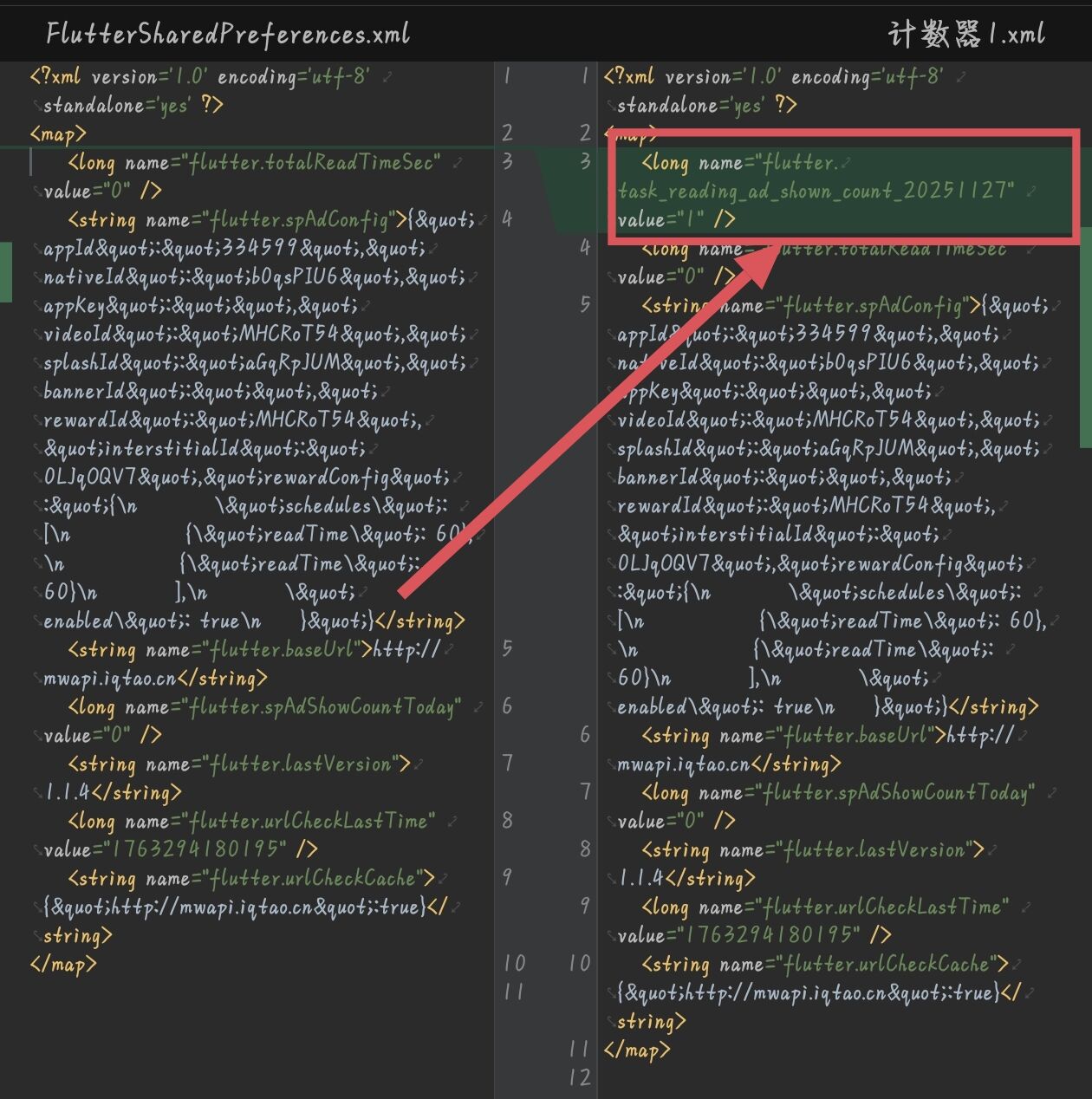This screenshot has width=1092, height=1099.
Task: Click nativeId b0qsPIU6 line in FlutterSharedPreferences.xml pane
Action: click(x=255, y=276)
